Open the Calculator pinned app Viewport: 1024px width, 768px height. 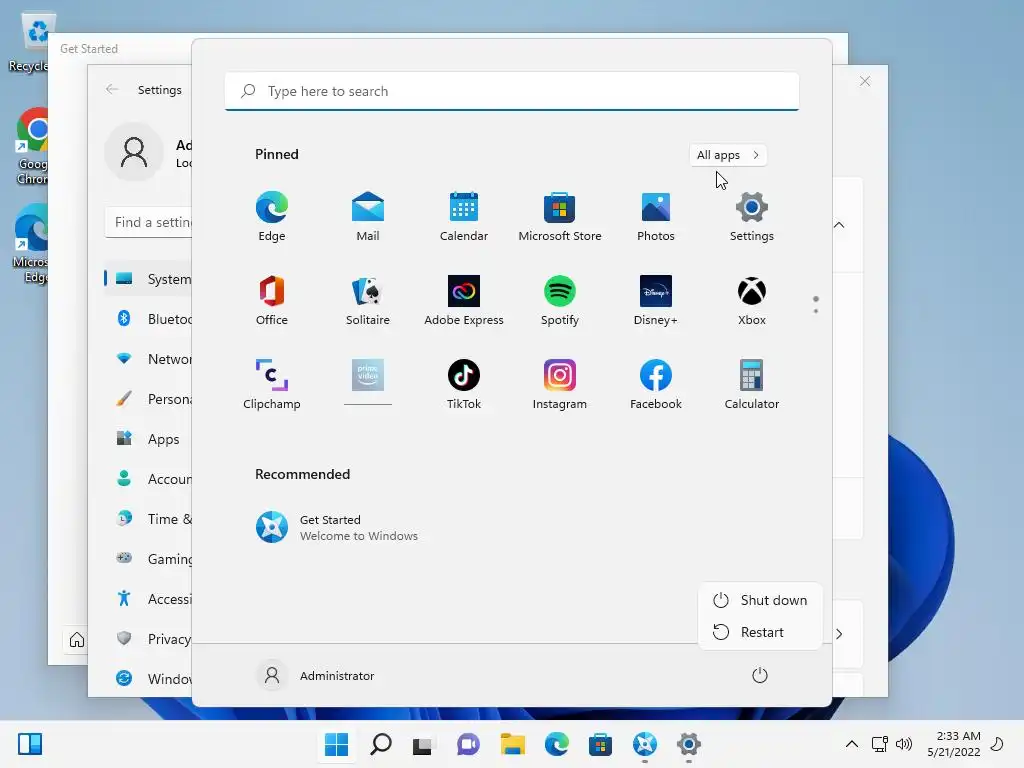[752, 384]
